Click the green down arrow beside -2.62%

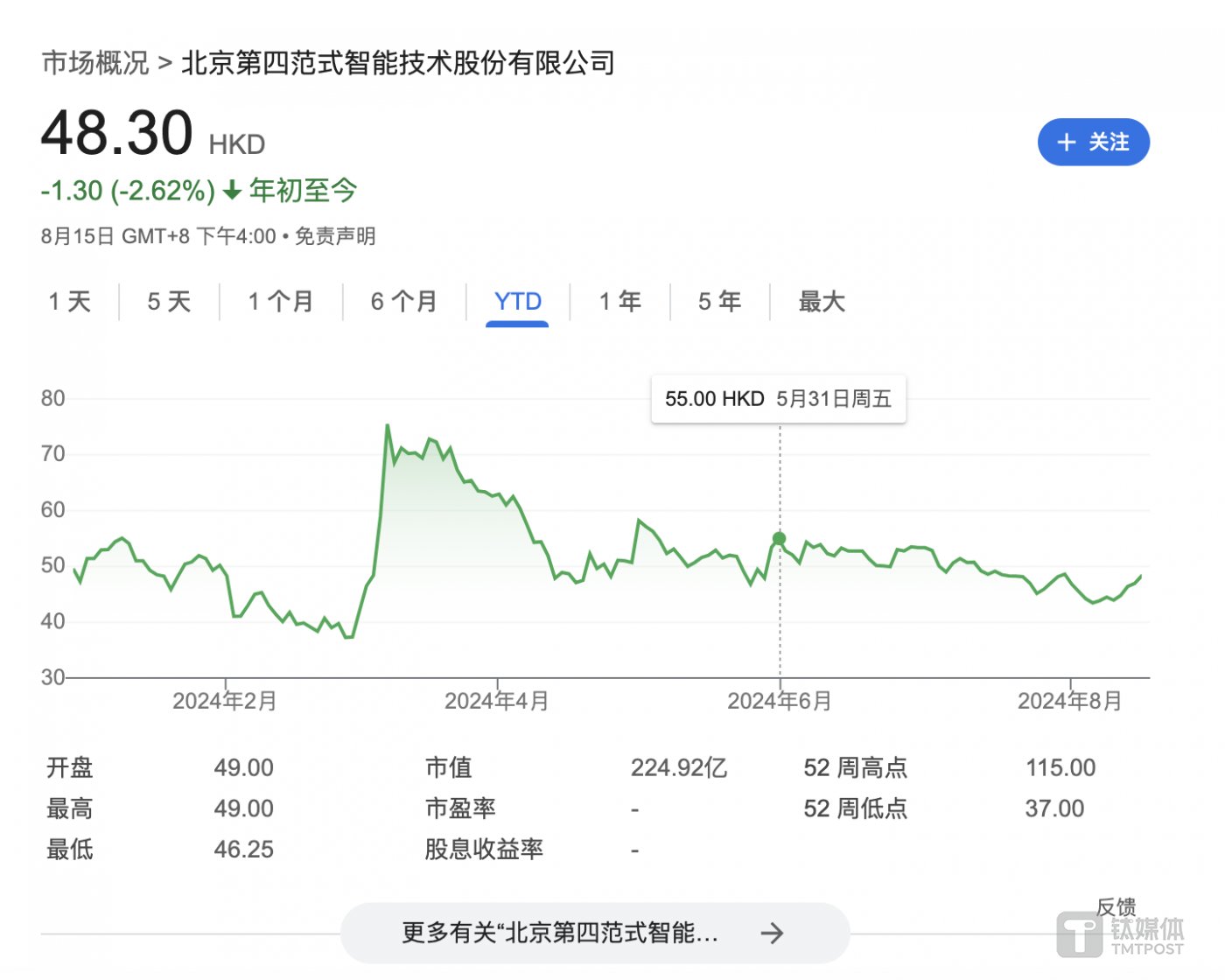tap(232, 191)
